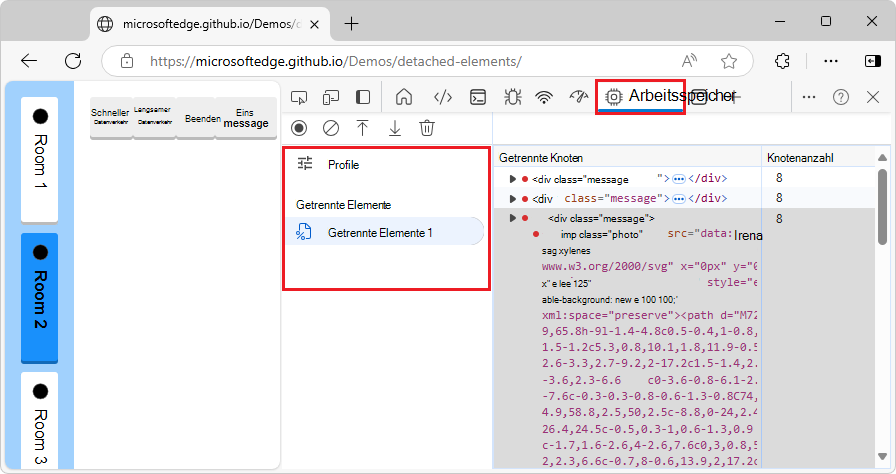Viewport: 896px width, 474px height.
Task: Collapse the third div class message node
Action: [513, 218]
